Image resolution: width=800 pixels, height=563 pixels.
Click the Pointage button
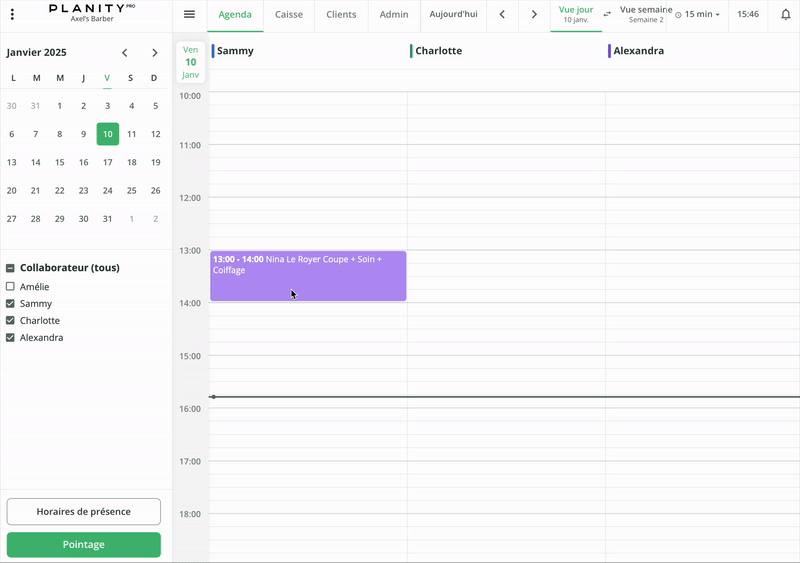click(x=84, y=545)
